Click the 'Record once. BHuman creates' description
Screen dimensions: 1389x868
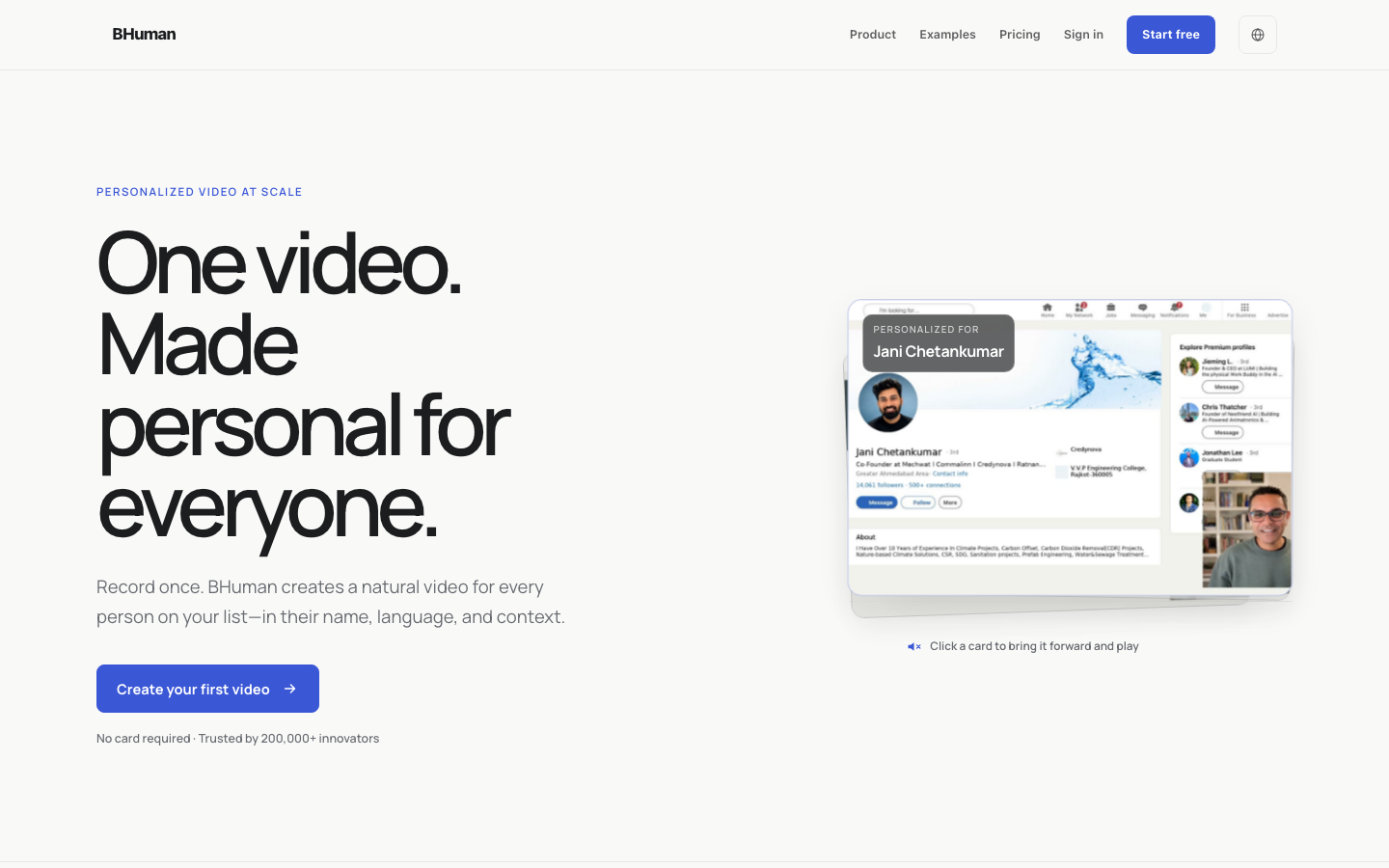(331, 602)
